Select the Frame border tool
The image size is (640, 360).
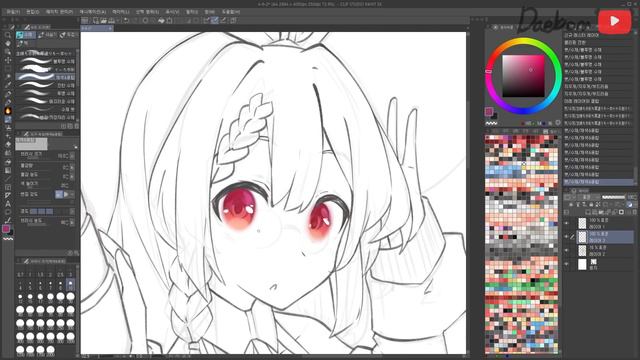point(8,187)
